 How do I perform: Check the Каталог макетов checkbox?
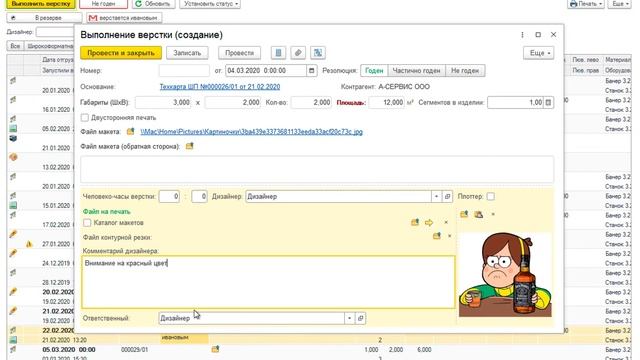[87, 223]
